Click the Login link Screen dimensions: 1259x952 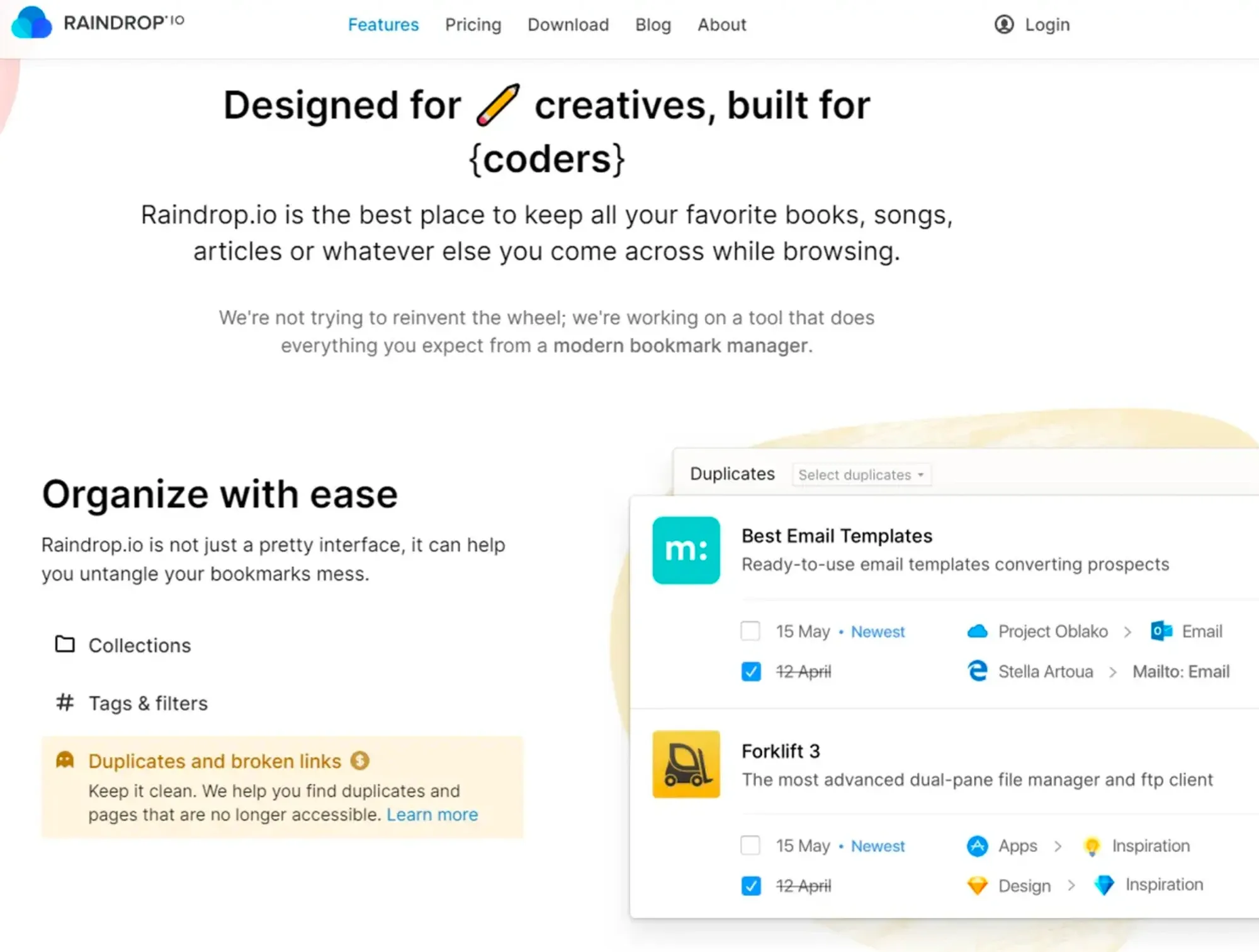pos(1047,25)
